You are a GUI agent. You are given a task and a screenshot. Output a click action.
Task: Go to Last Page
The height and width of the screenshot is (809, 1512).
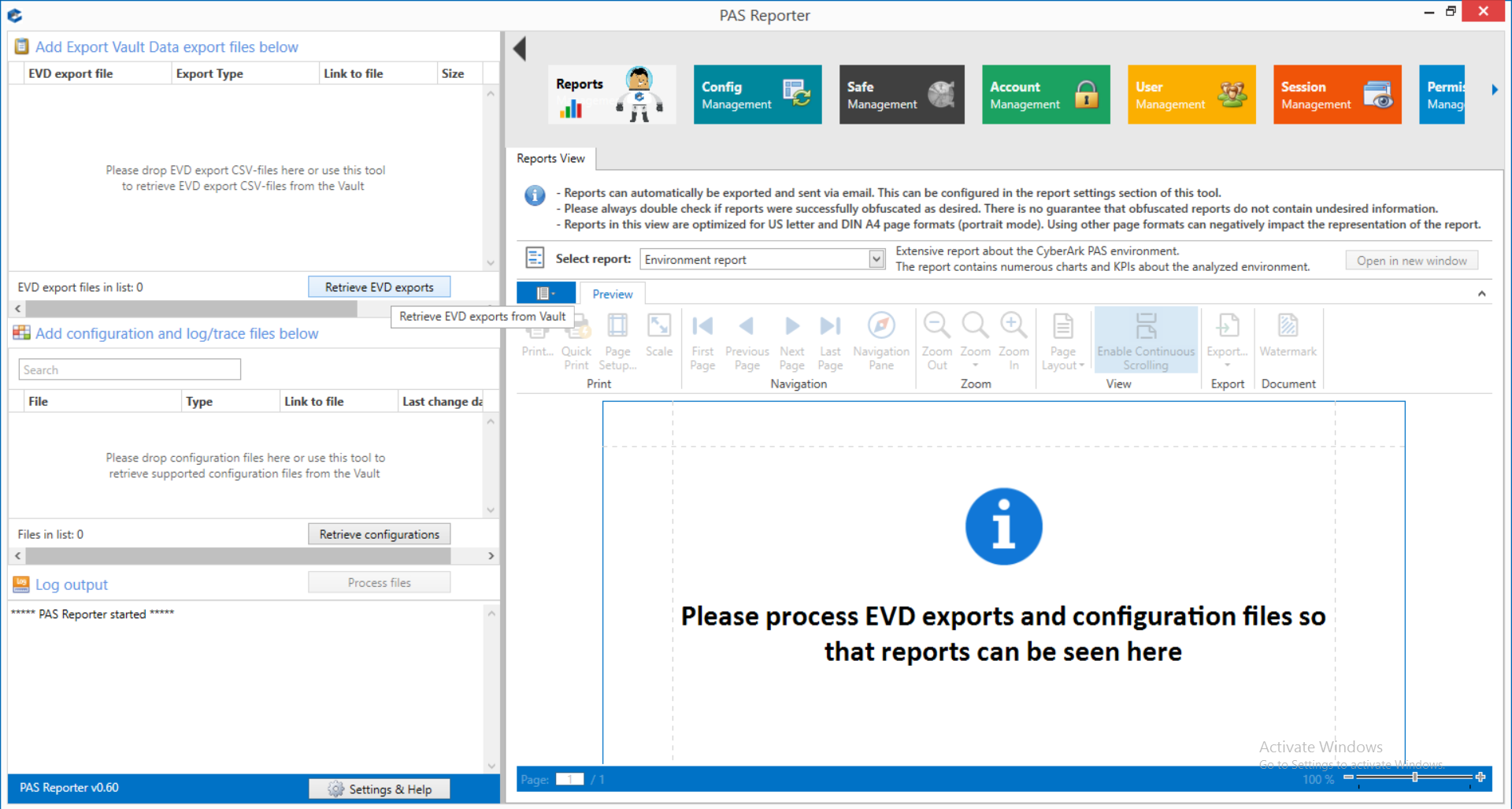[830, 342]
